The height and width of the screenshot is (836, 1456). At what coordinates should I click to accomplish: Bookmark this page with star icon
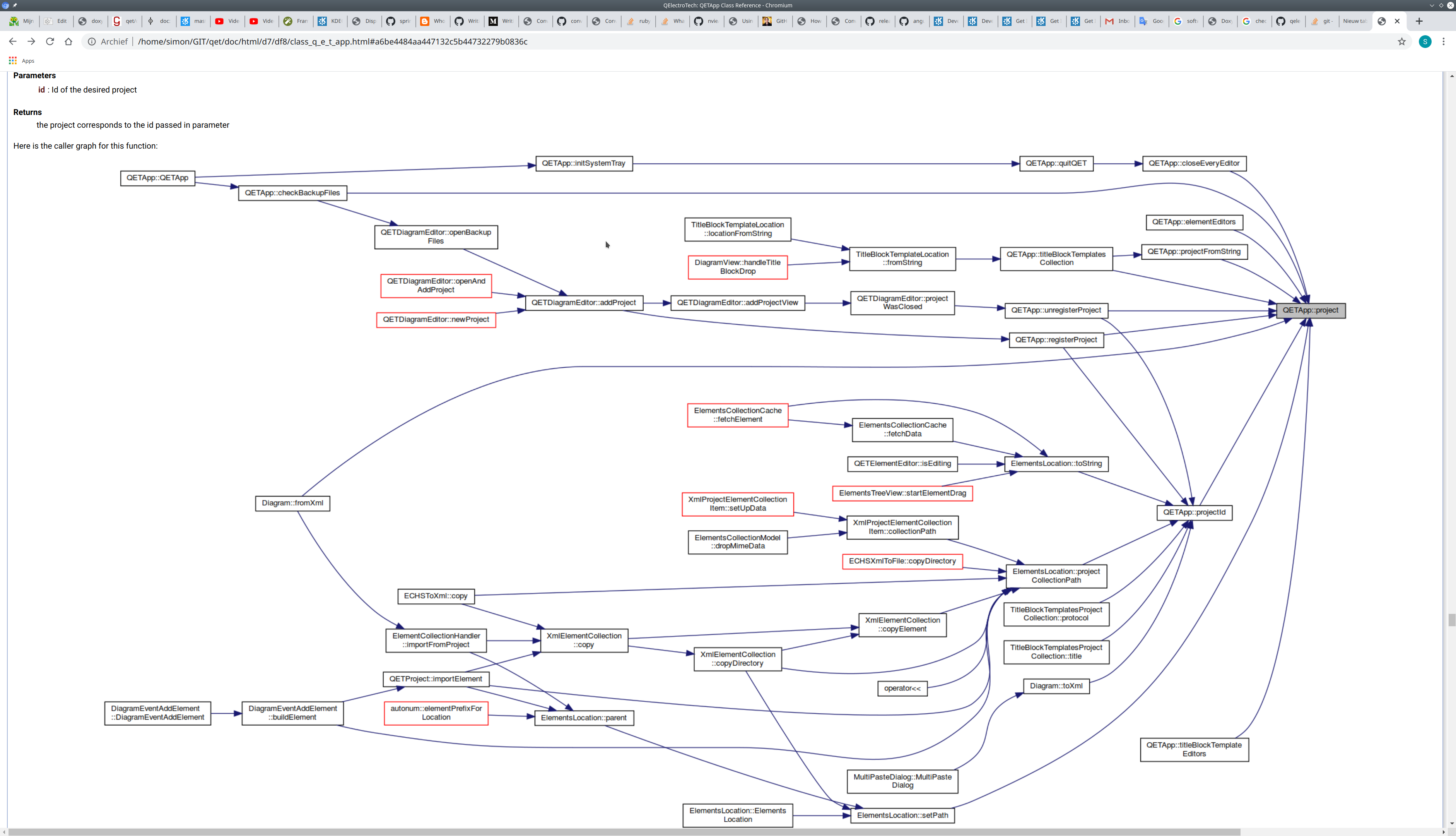point(1401,41)
